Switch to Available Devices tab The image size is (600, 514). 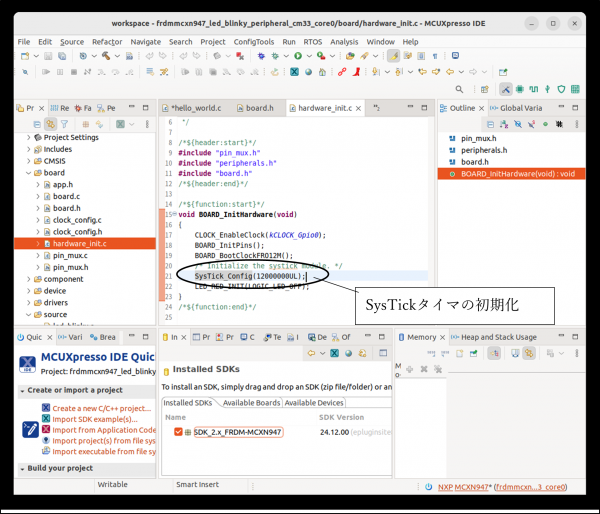[314, 403]
